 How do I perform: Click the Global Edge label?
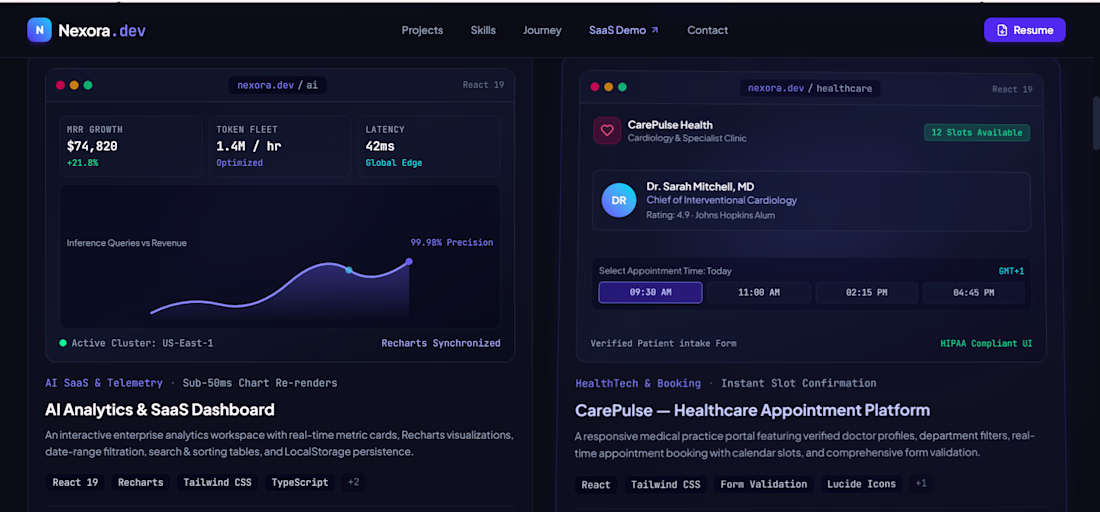point(394,163)
